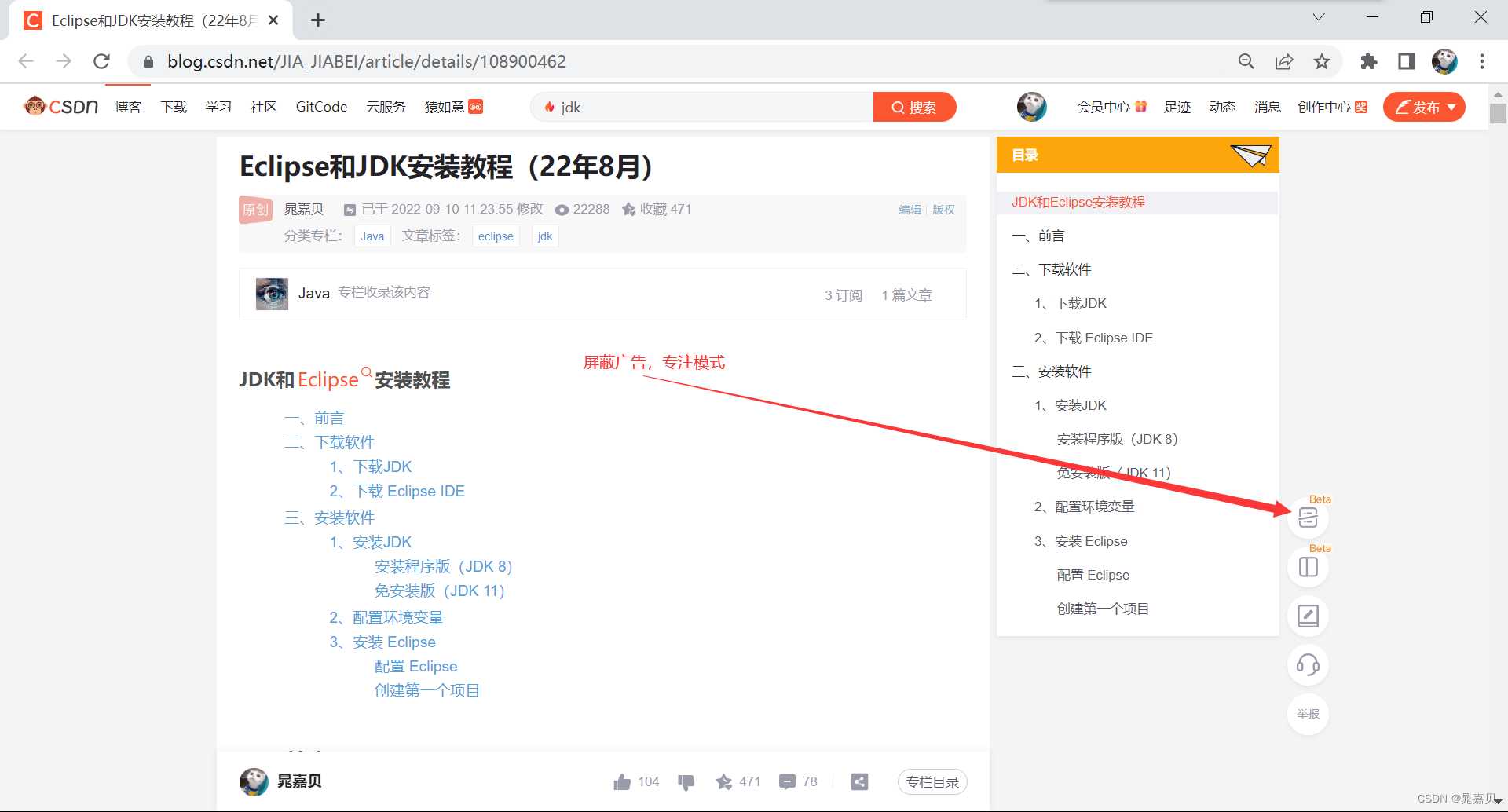The height and width of the screenshot is (812, 1508).
Task: Enable ad-blocking focus mode Beta icon
Action: tap(1308, 518)
